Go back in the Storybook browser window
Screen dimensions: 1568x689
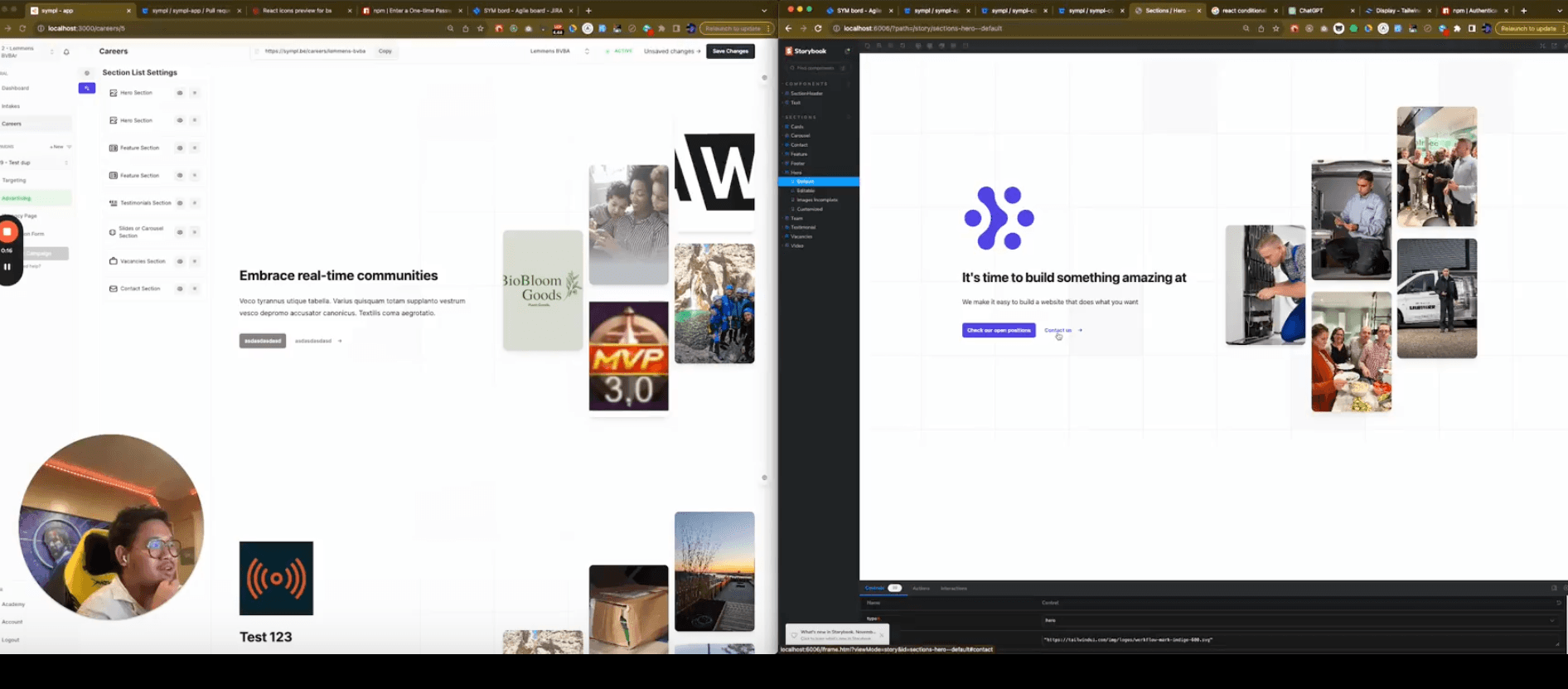[x=789, y=28]
